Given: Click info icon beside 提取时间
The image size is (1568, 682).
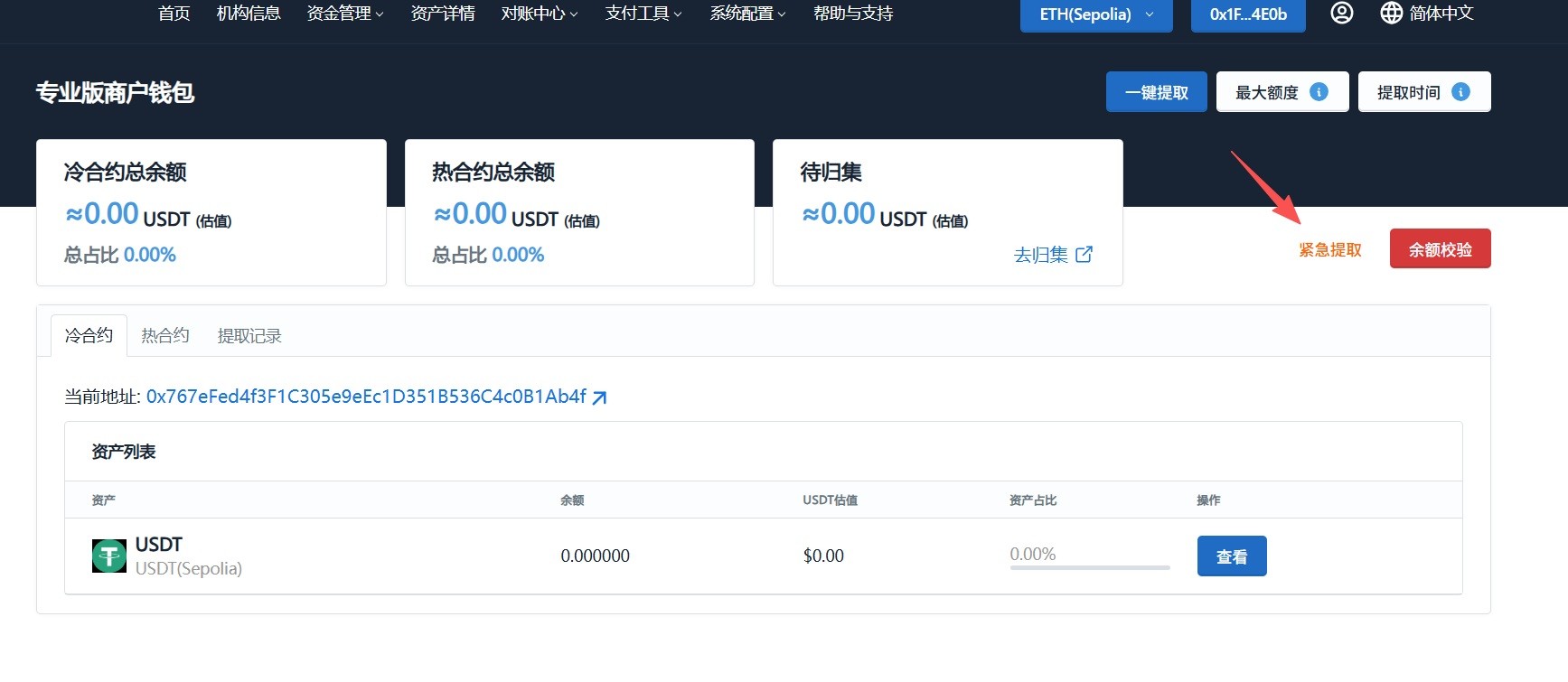Looking at the screenshot, I should (x=1460, y=92).
